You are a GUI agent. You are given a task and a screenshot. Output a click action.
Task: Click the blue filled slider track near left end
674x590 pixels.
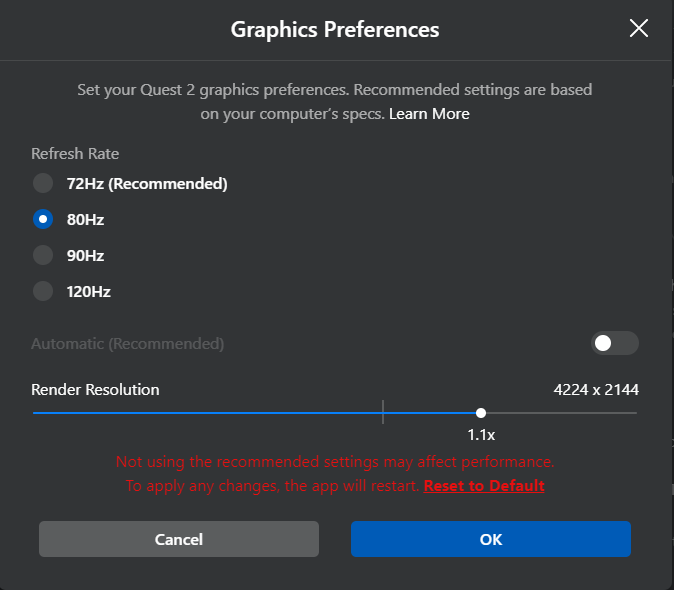[60, 412]
